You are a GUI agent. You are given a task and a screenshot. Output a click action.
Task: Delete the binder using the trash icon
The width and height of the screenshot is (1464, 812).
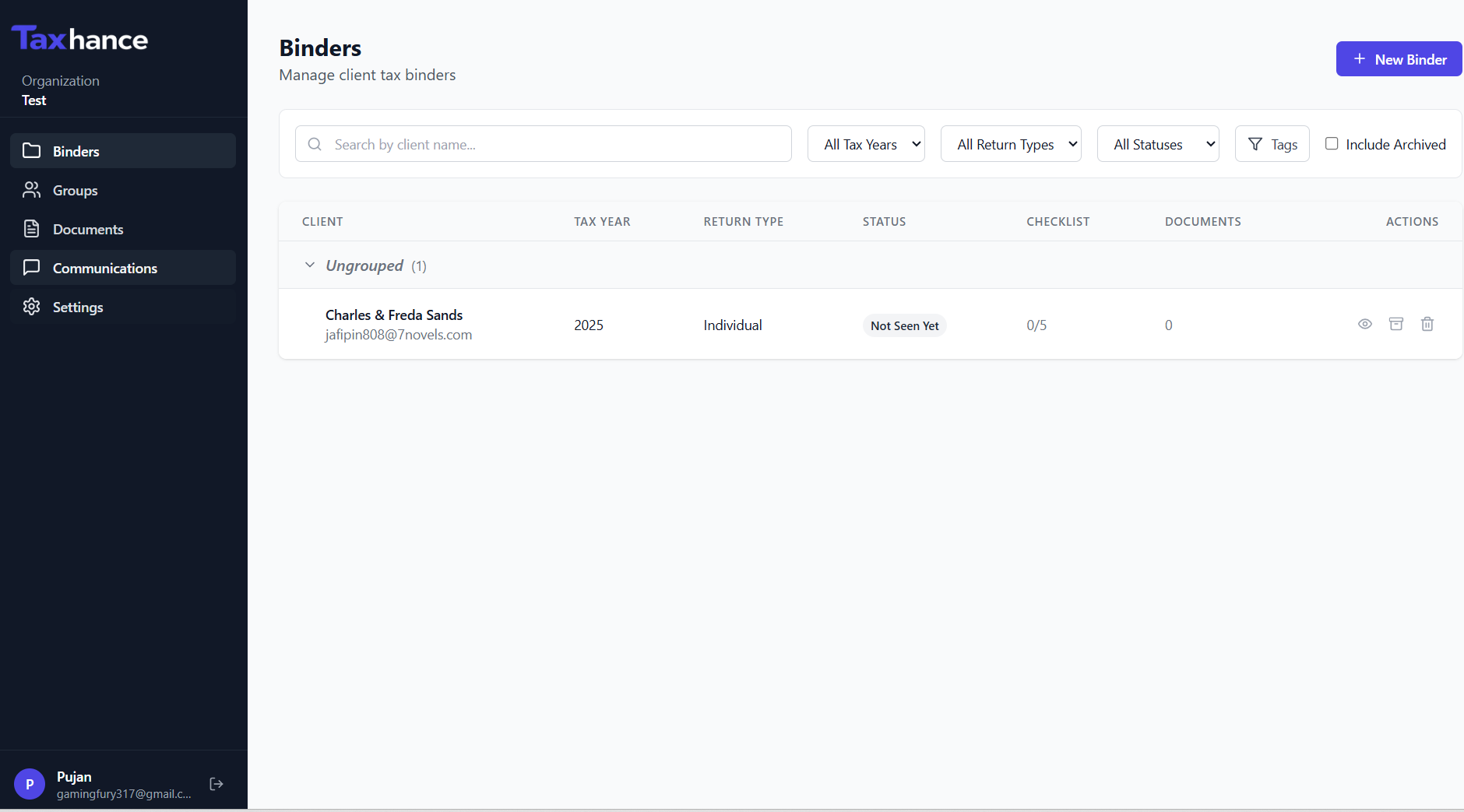pyautogui.click(x=1427, y=324)
